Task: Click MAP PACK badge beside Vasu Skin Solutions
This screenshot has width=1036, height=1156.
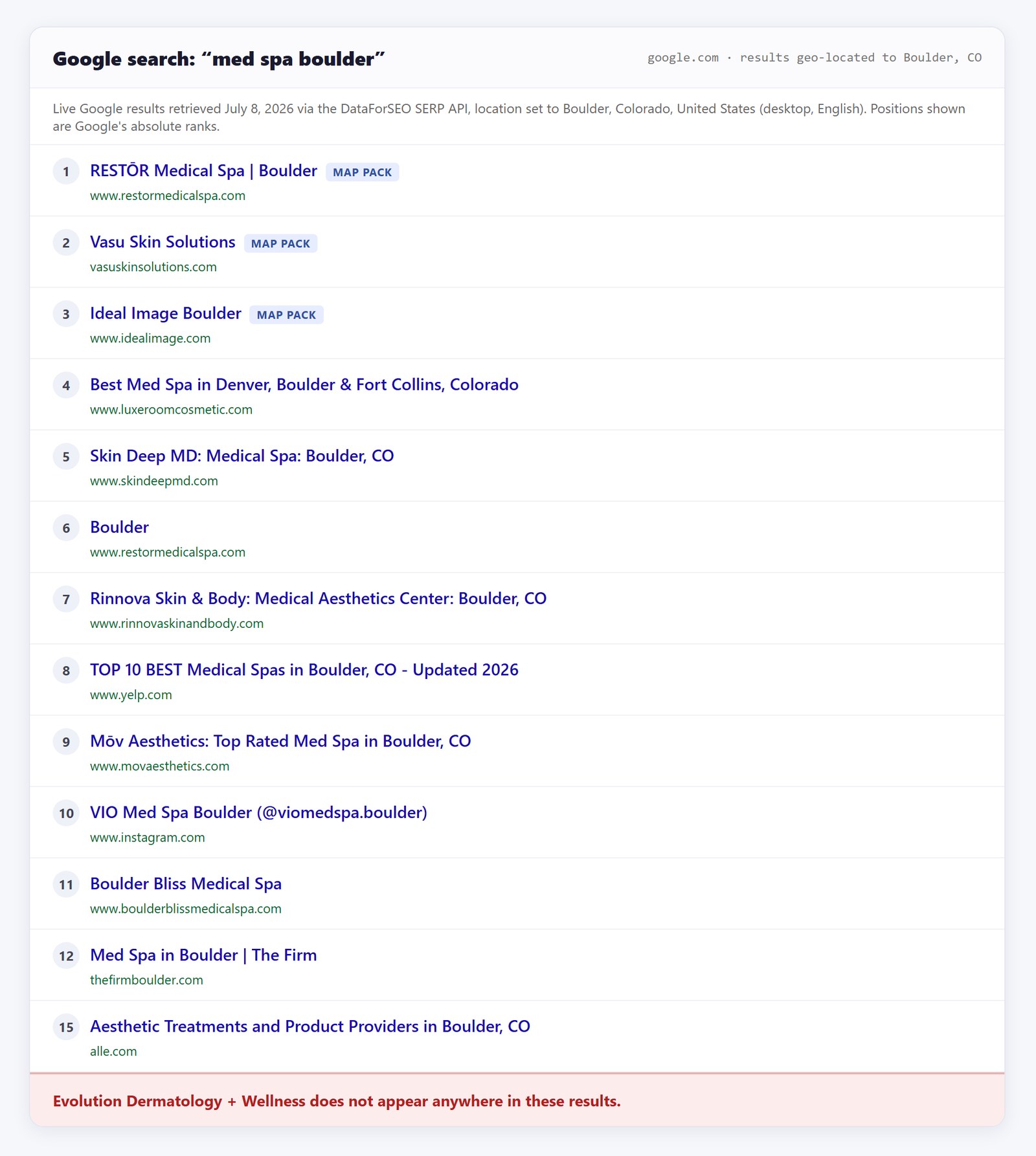Action: [280, 243]
